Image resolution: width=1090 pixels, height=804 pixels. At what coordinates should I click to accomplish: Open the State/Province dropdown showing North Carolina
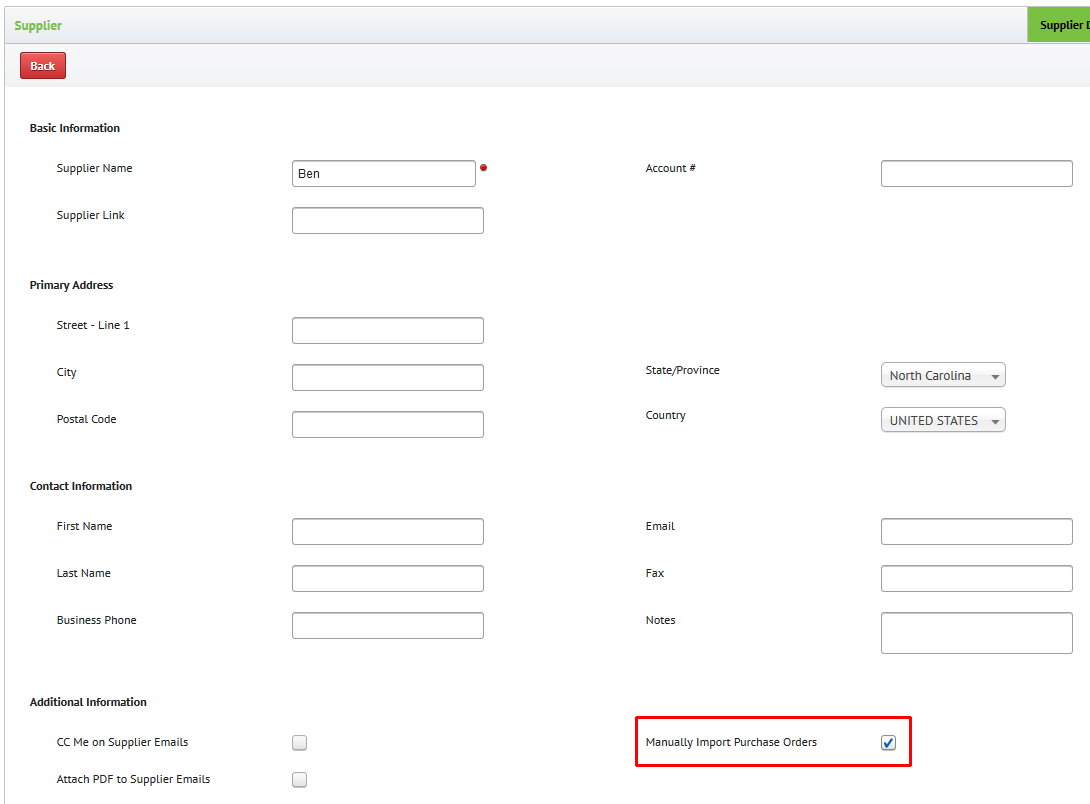tap(943, 375)
